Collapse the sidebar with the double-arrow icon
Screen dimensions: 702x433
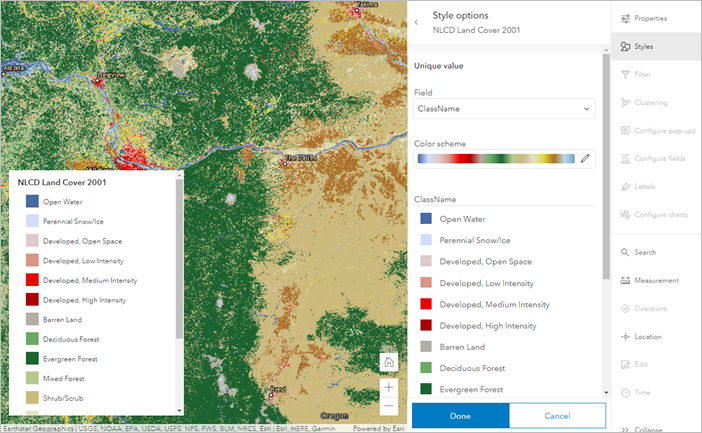click(625, 429)
